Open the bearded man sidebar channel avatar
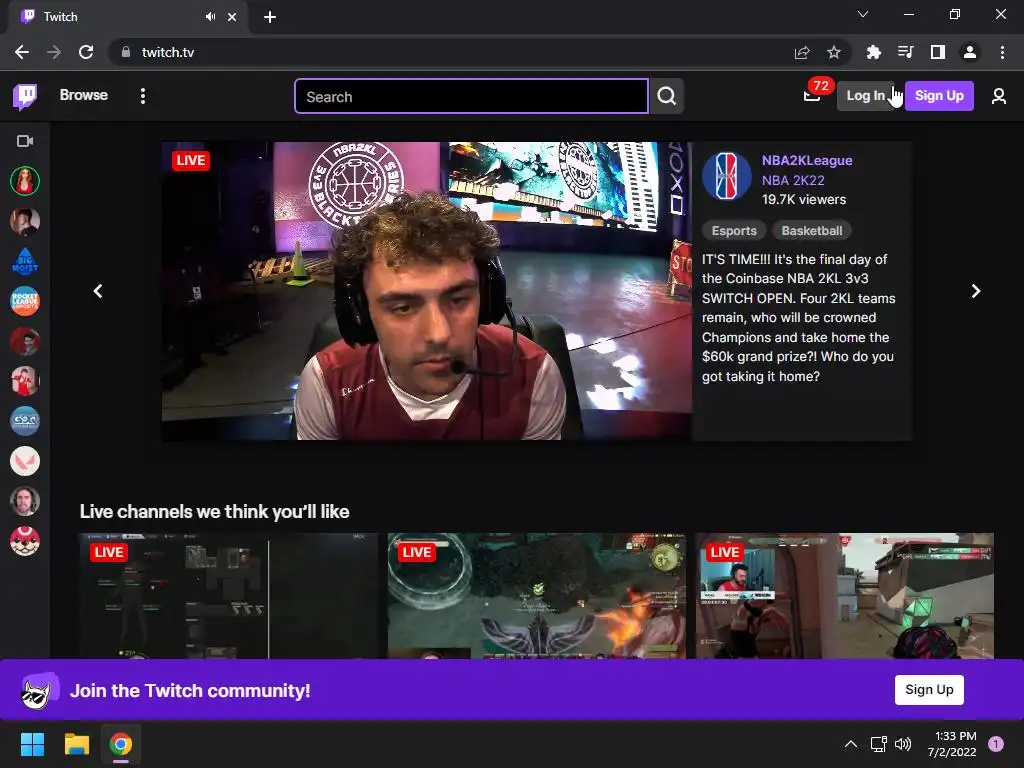Viewport: 1024px width, 768px height. (x=25, y=502)
